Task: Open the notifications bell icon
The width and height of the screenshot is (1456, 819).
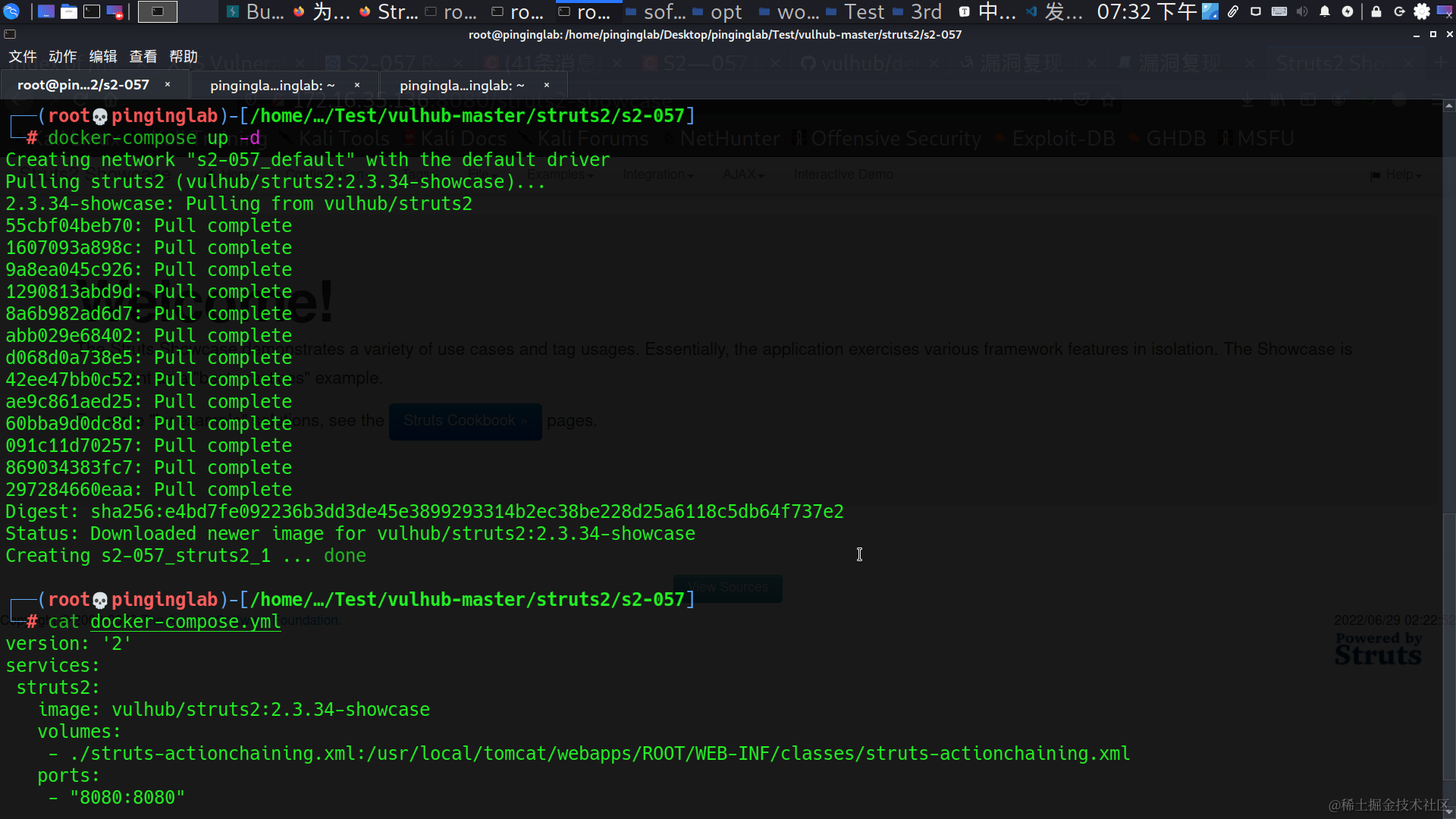Action: 1324,11
